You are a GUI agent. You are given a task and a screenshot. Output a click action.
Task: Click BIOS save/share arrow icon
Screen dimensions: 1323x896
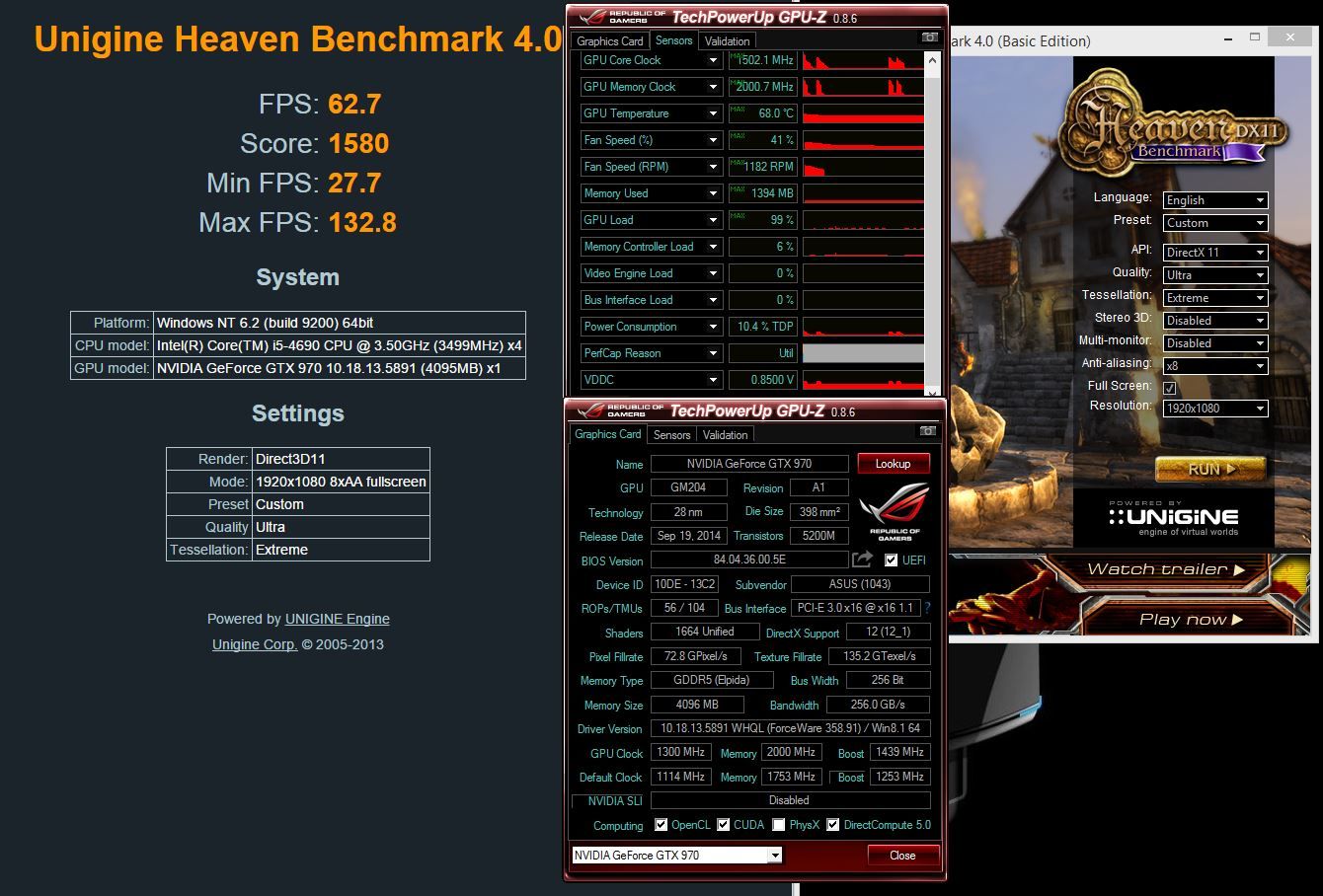tap(862, 560)
